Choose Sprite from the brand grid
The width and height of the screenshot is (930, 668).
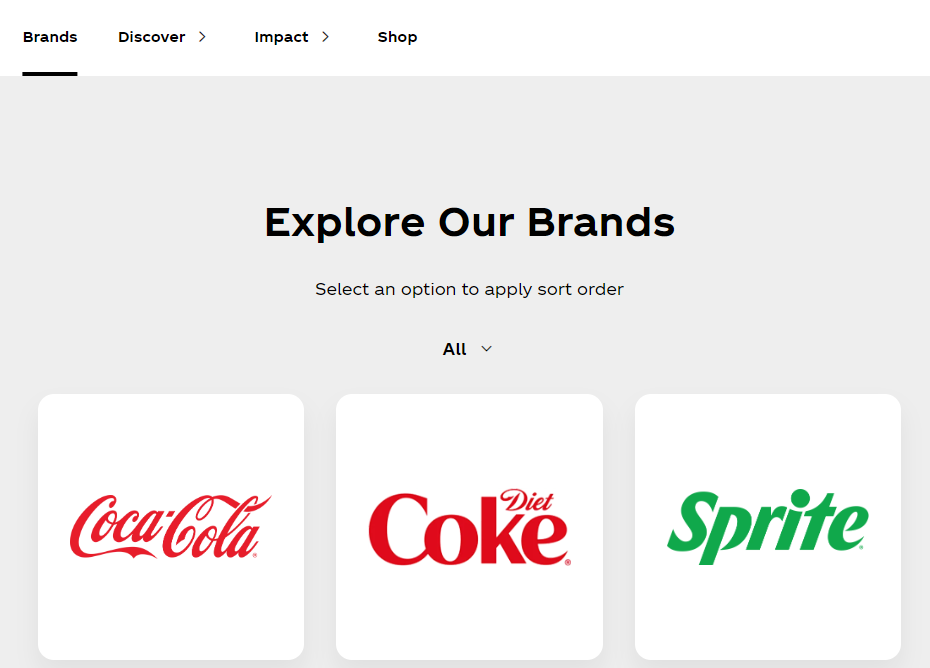[x=767, y=526]
